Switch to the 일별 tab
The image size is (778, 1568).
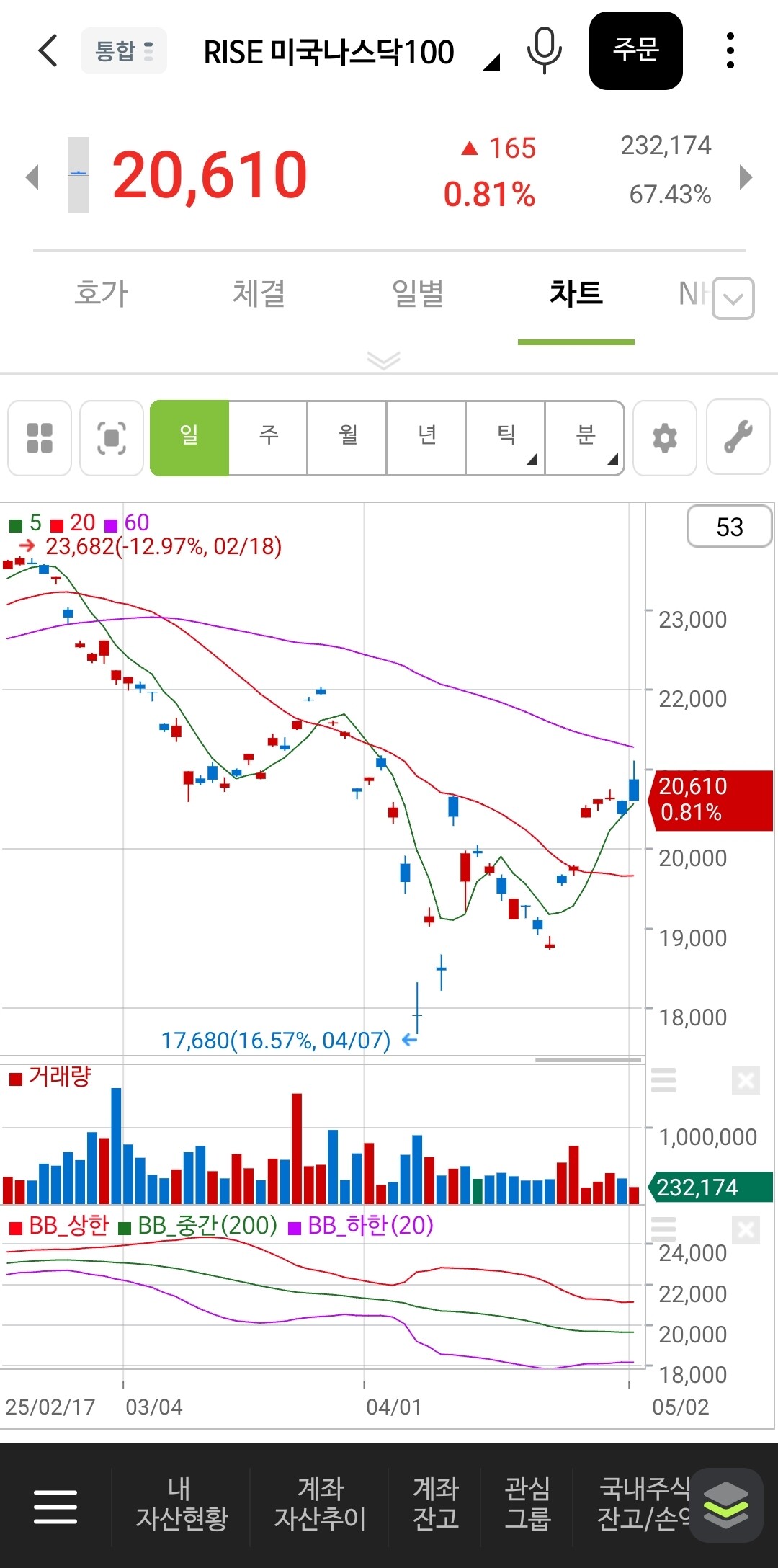coord(418,293)
